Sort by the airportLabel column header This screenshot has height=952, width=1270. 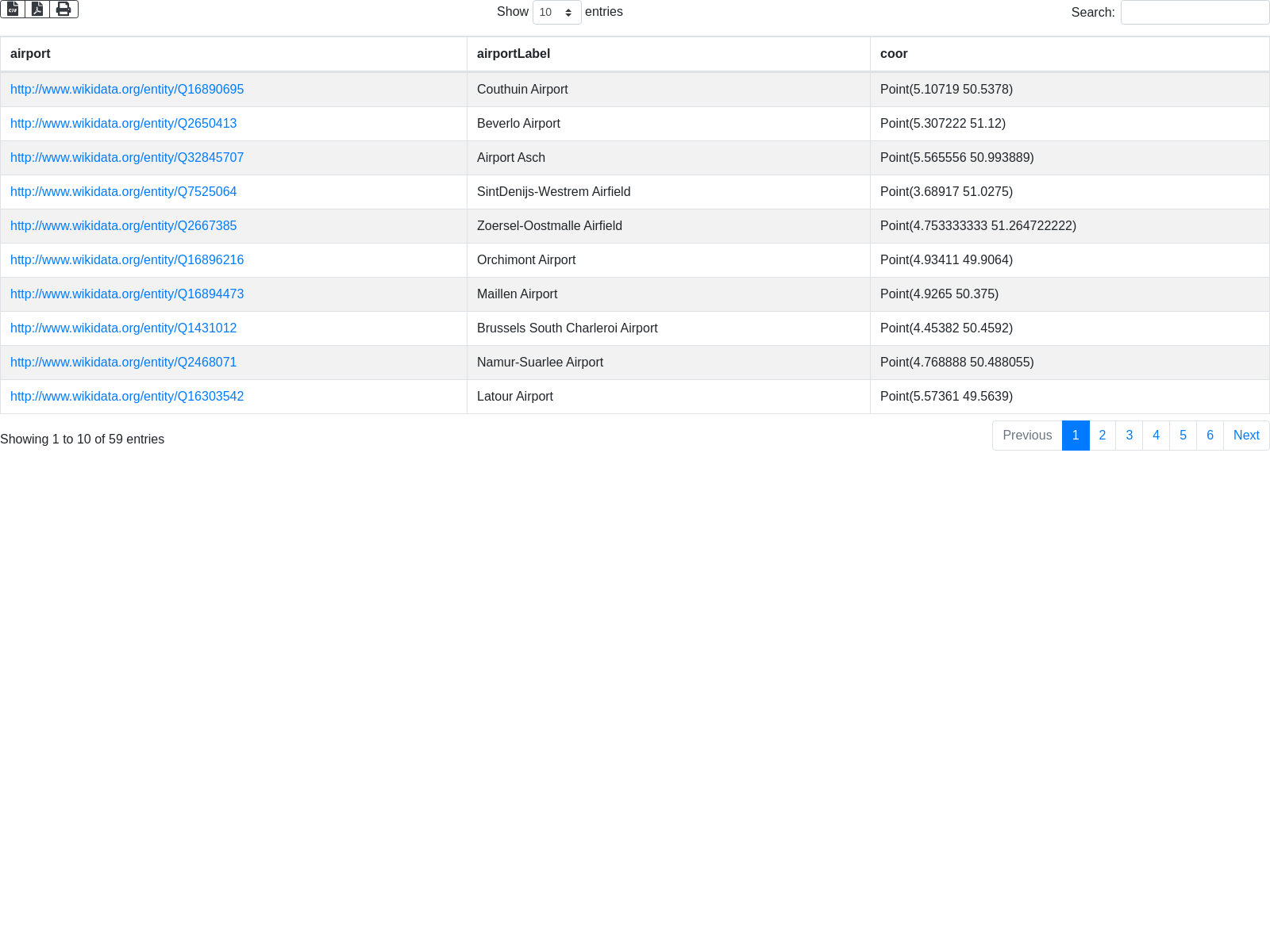click(x=513, y=54)
